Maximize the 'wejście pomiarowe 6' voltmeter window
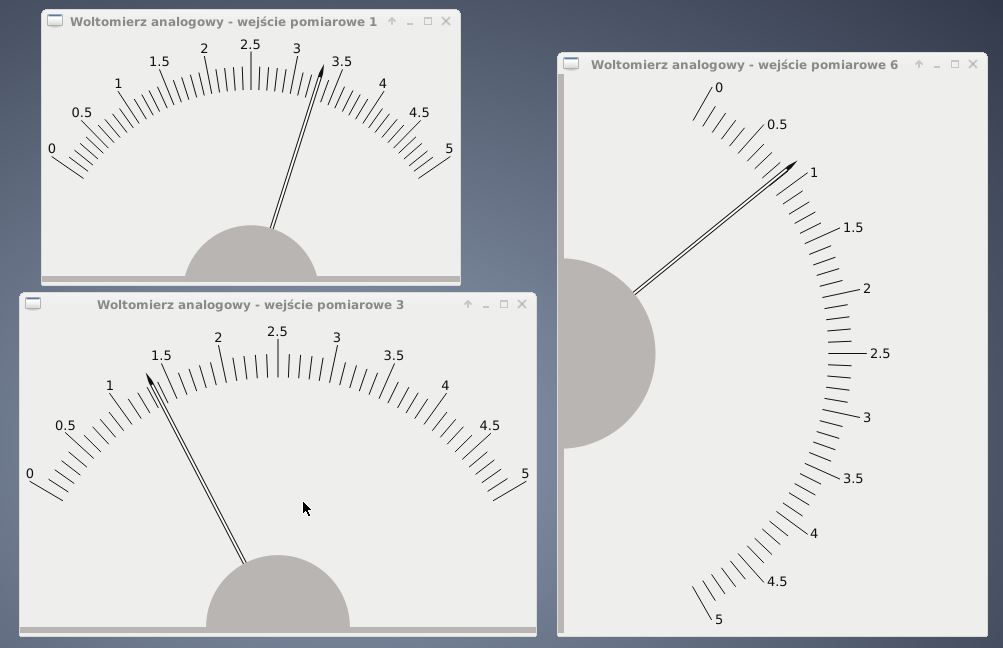 [x=955, y=64]
